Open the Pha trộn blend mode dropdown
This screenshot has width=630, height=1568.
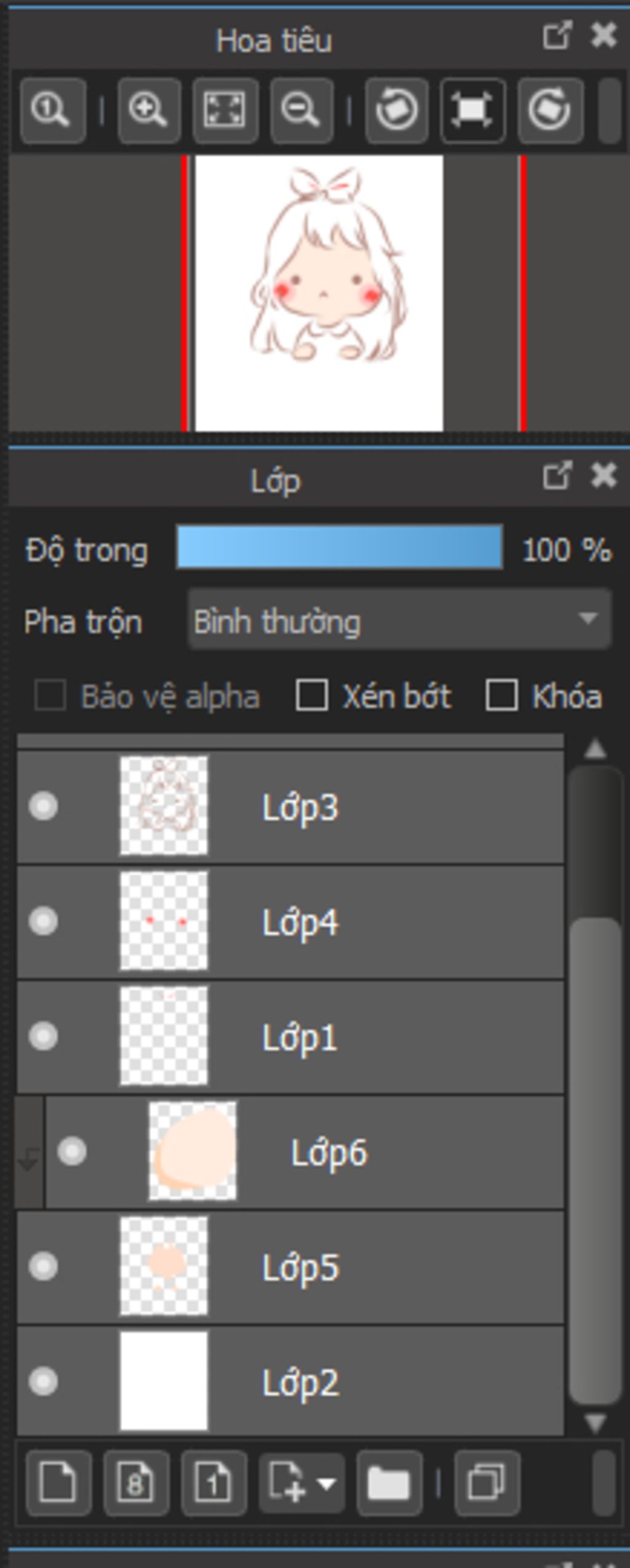[x=399, y=619]
